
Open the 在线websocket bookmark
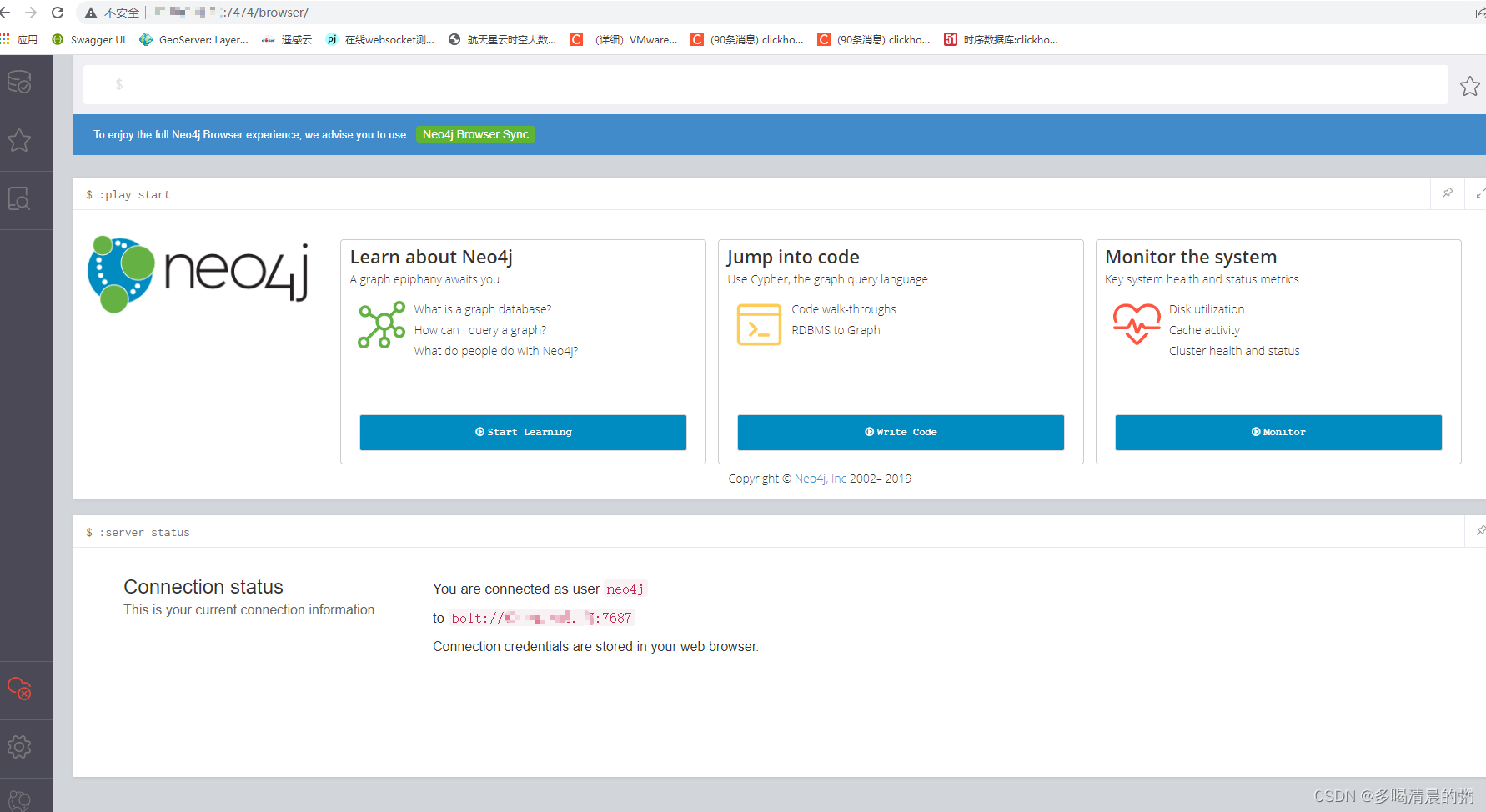tap(380, 39)
